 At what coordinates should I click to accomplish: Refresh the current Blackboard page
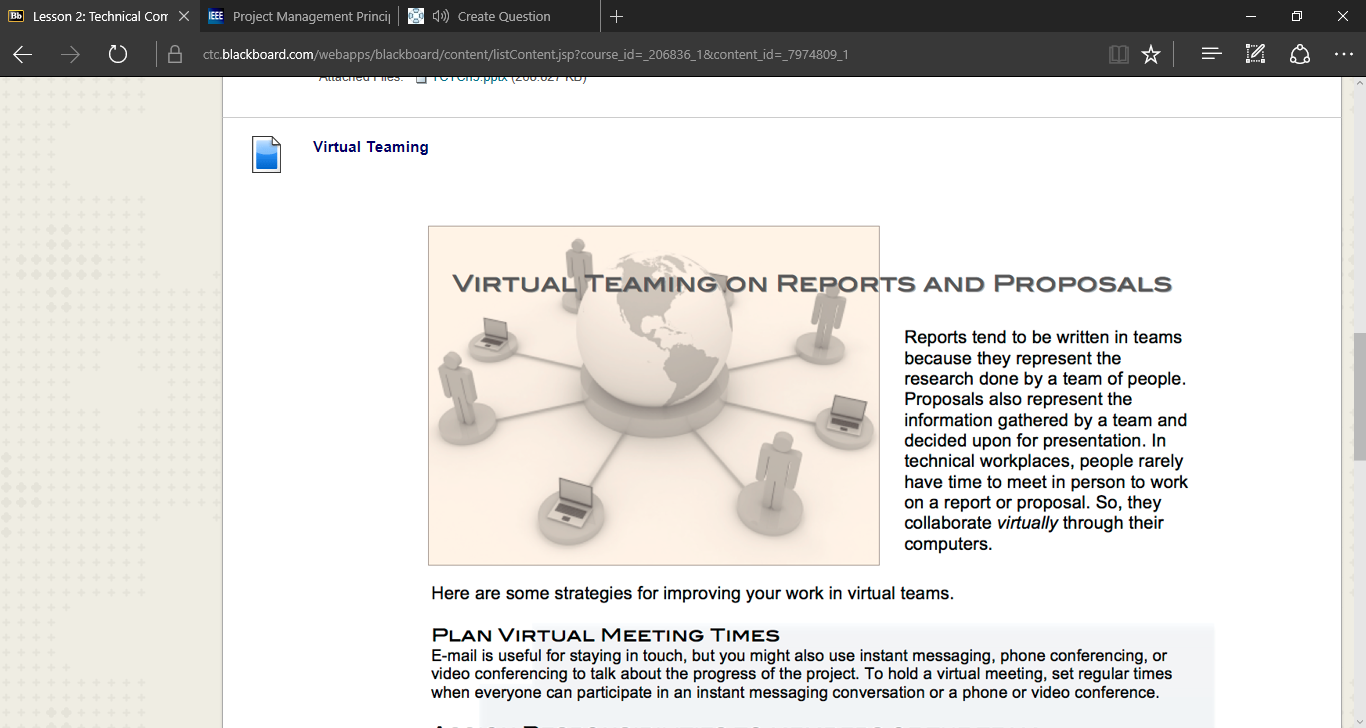(x=118, y=54)
